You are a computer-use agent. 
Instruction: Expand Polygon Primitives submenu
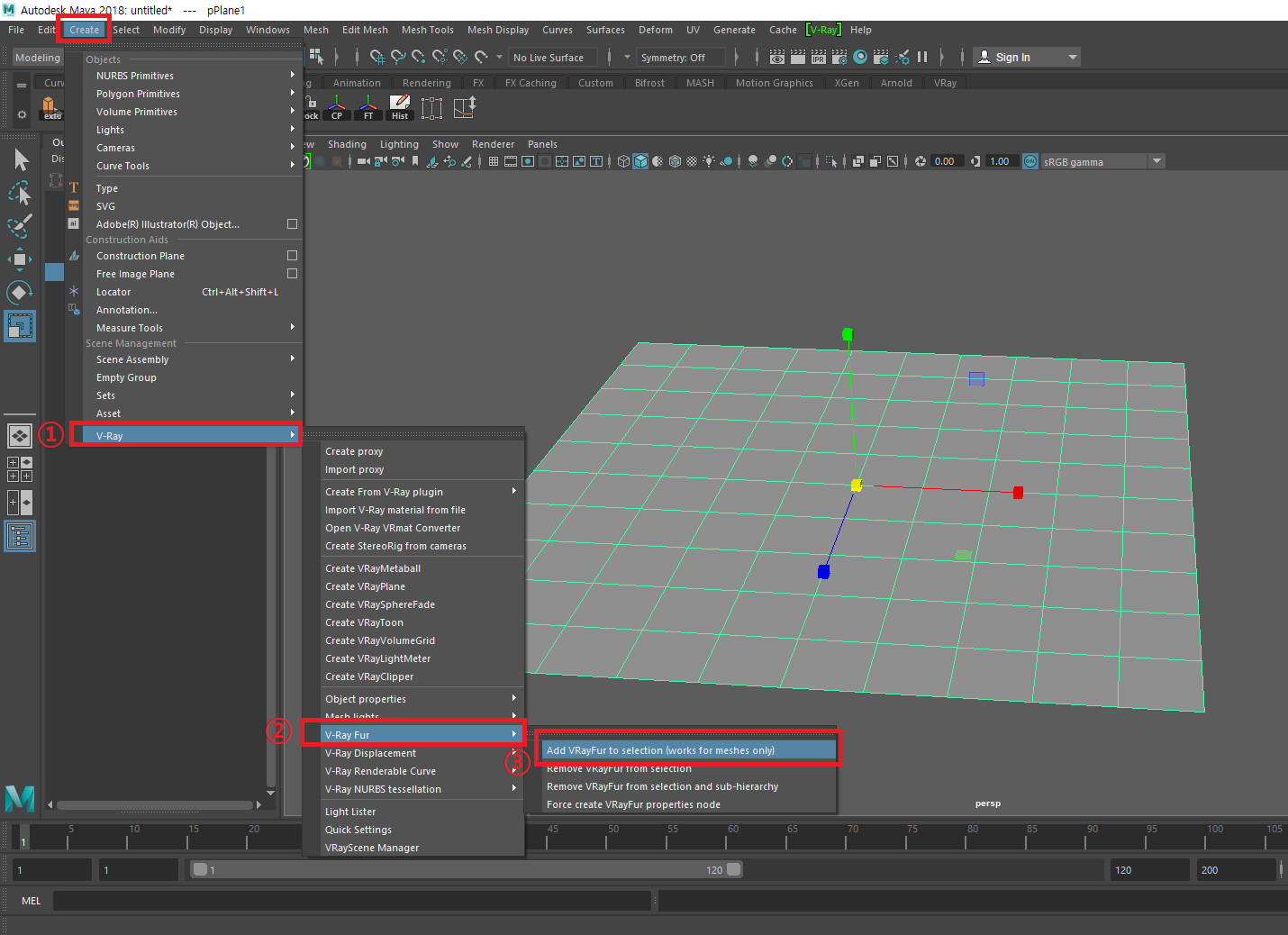(x=194, y=94)
